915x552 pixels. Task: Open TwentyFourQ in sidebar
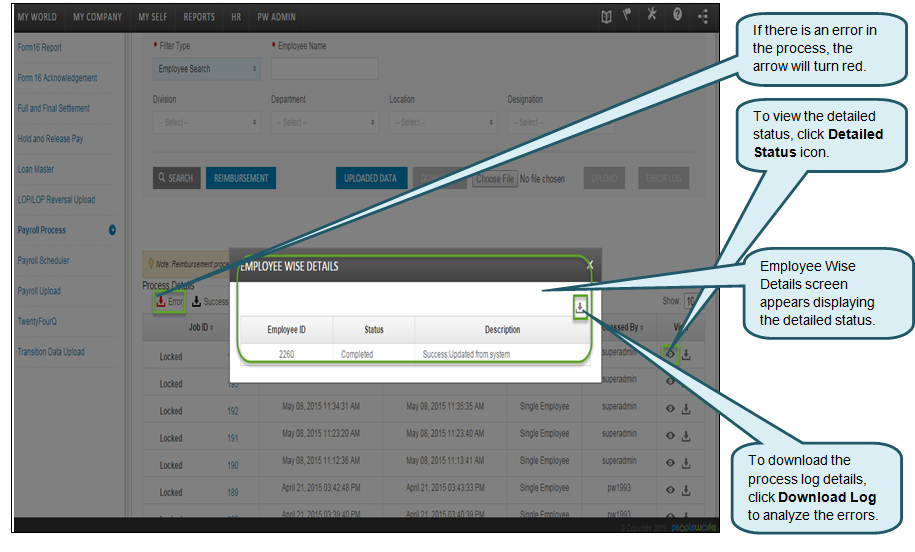click(37, 321)
